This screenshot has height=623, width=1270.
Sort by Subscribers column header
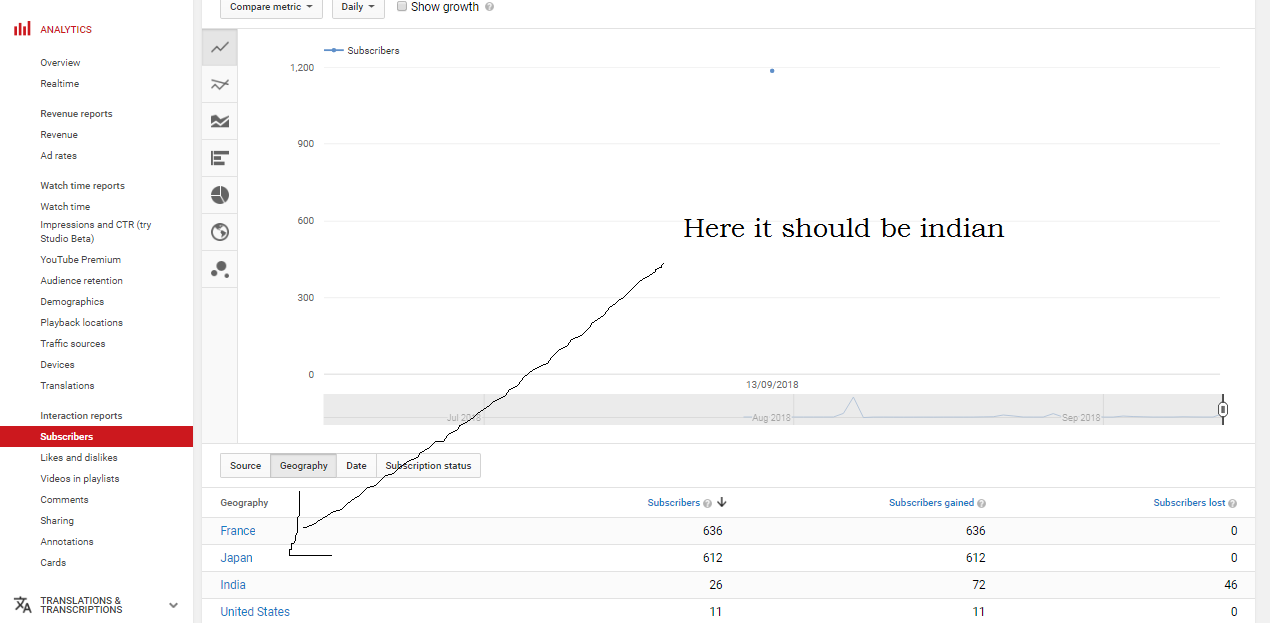click(673, 503)
